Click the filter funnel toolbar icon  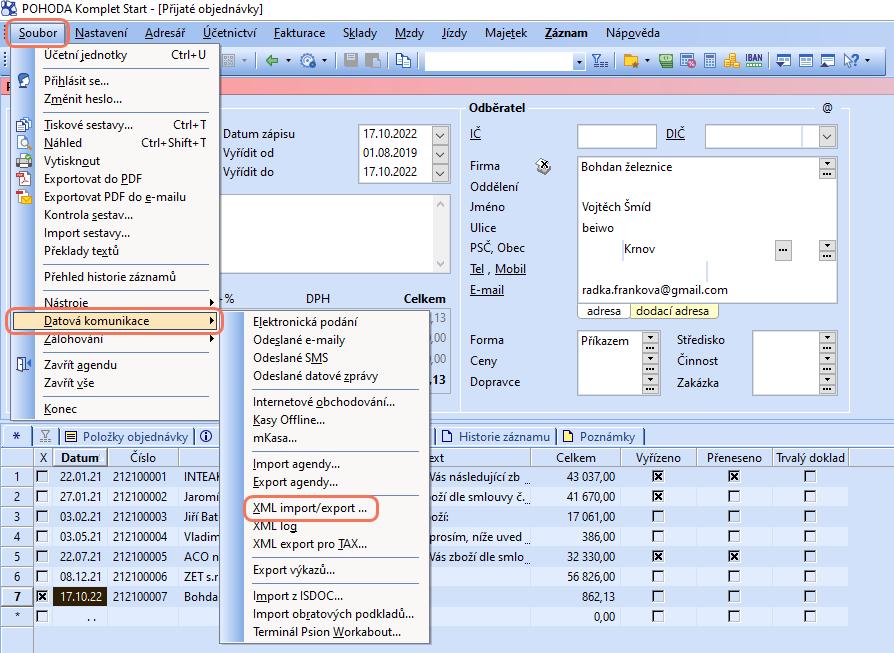tap(600, 60)
